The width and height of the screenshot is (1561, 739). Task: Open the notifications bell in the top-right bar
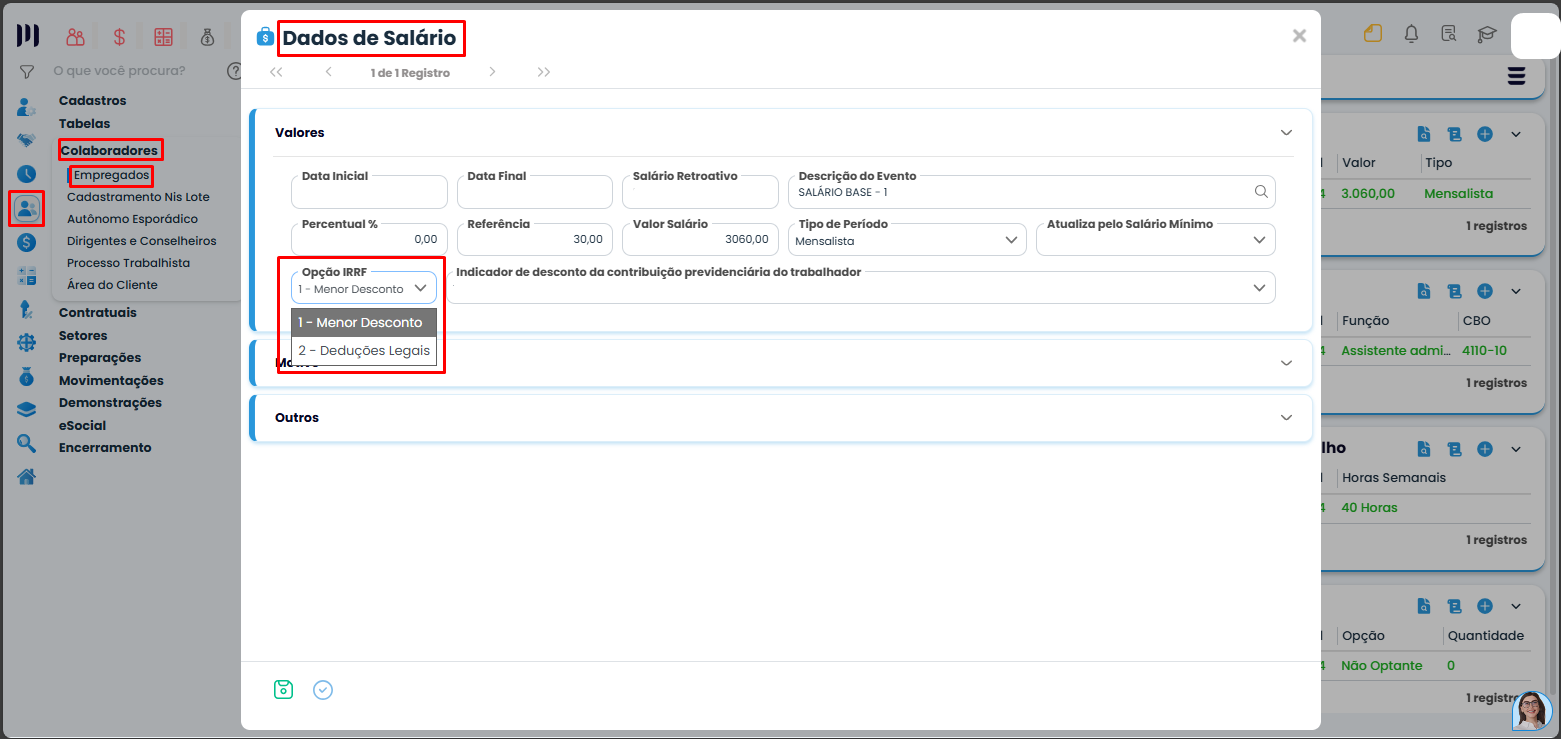(1411, 34)
